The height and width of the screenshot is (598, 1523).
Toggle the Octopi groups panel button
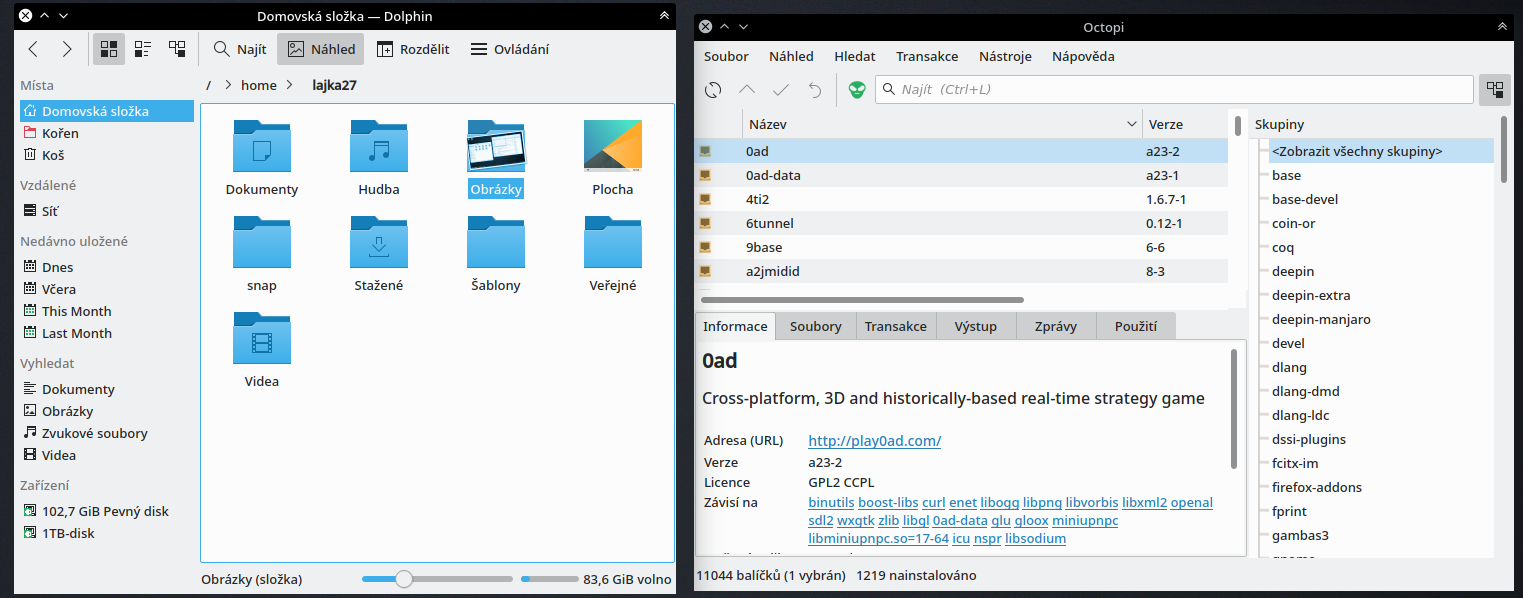(1495, 89)
